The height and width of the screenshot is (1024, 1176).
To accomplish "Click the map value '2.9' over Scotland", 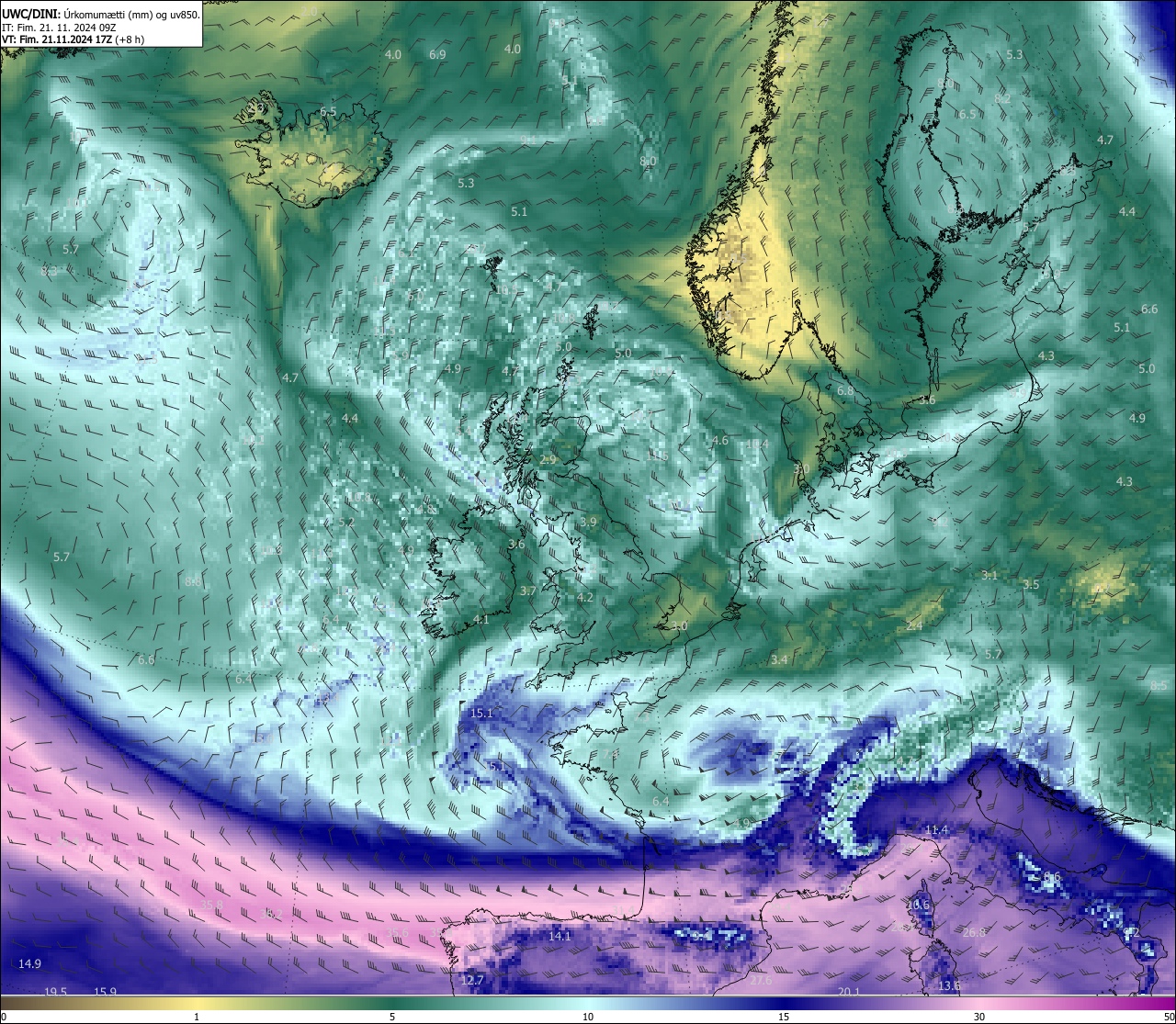I will [x=548, y=459].
